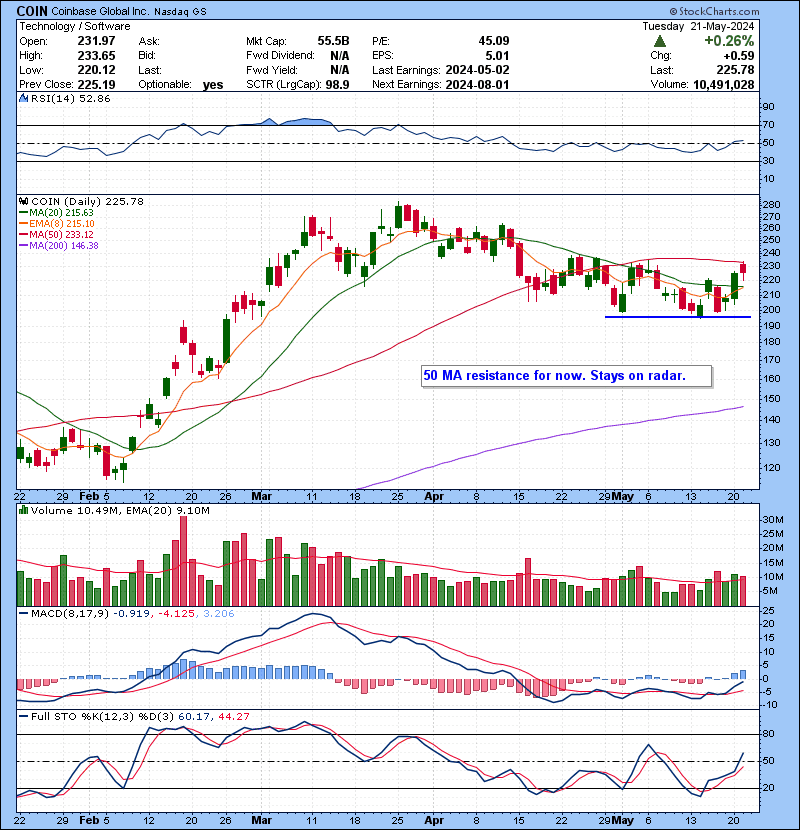Select the Chg value +0.59
This screenshot has width=800, height=830.
coord(739,56)
